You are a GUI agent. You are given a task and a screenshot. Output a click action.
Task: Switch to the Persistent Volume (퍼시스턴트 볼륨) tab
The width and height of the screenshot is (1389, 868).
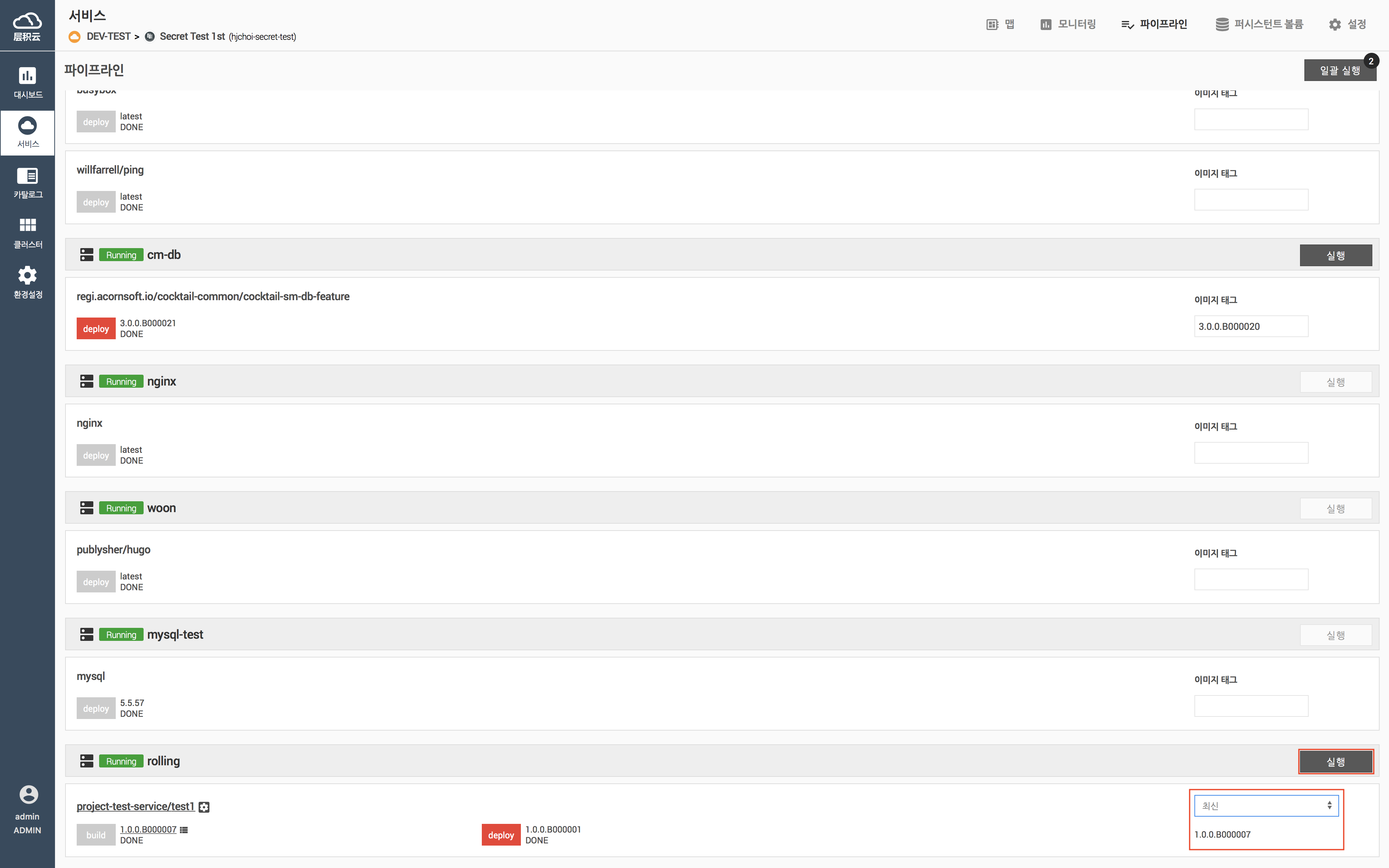coord(1259,24)
